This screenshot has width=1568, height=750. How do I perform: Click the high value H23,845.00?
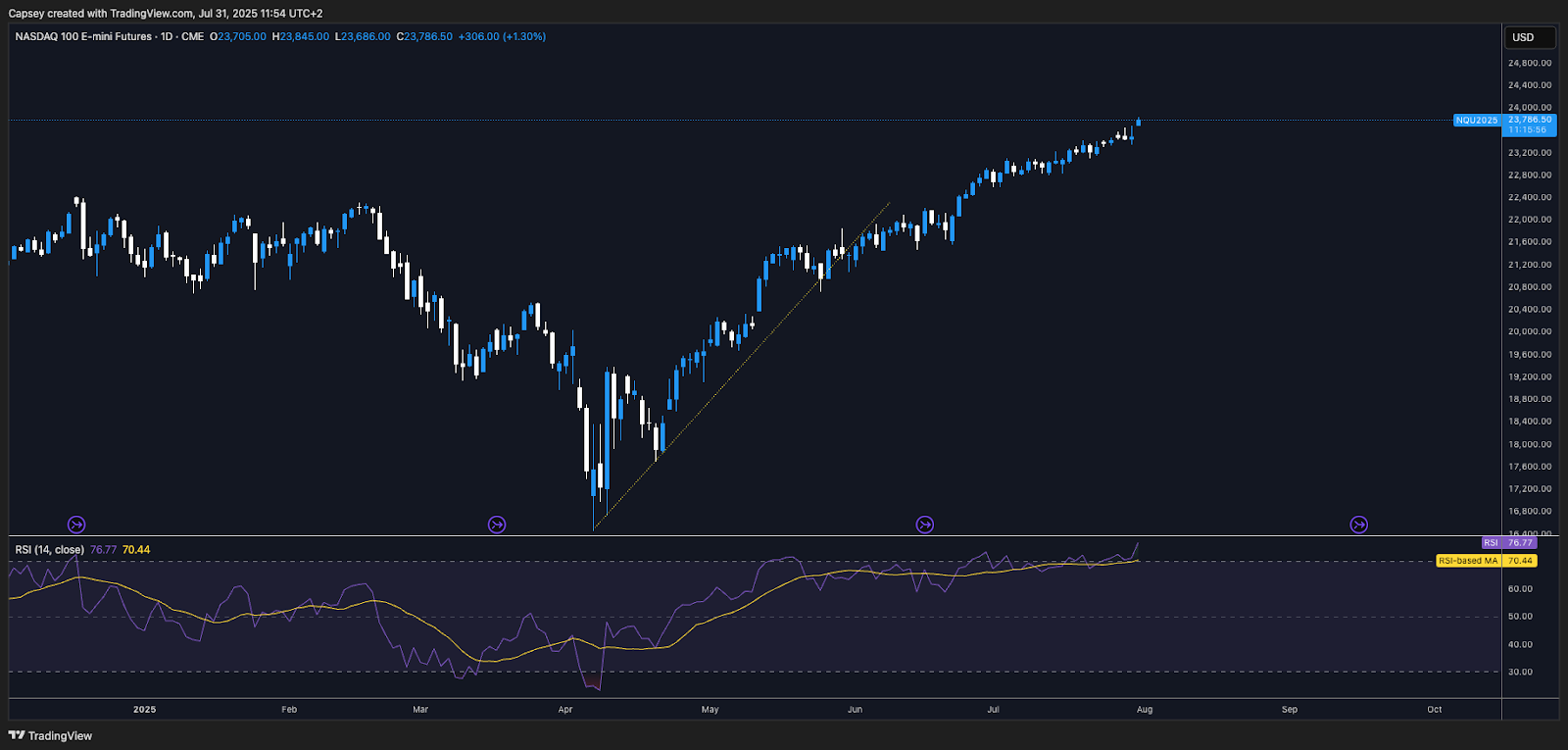301,36
